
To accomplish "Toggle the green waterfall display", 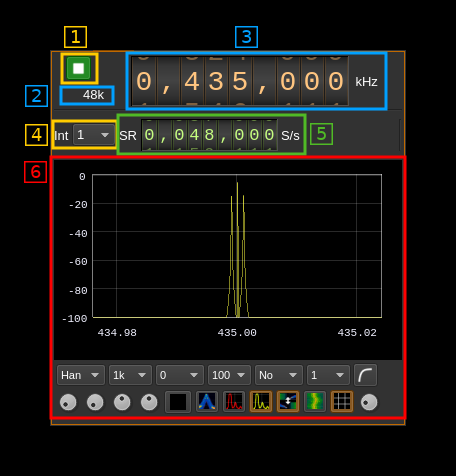I will pos(315,402).
